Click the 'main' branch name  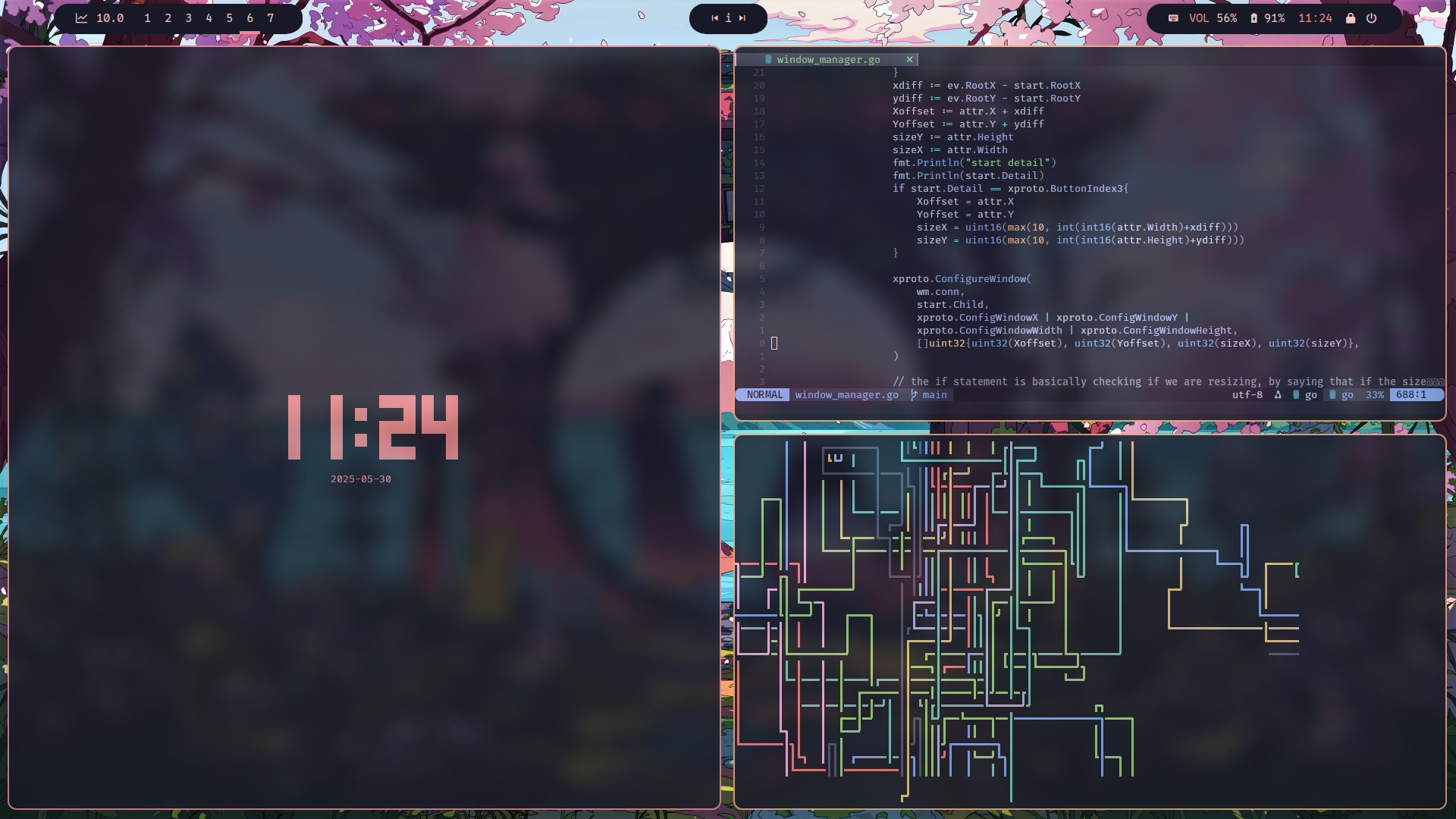click(x=934, y=394)
